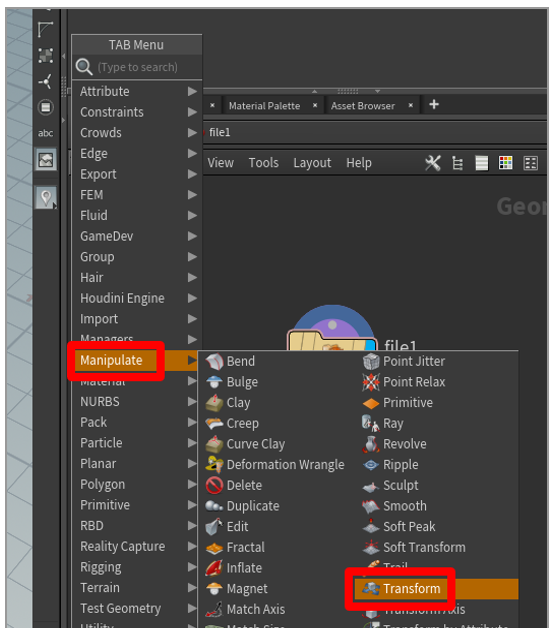
Task: Click the Ray node icon
Action: pos(371,423)
